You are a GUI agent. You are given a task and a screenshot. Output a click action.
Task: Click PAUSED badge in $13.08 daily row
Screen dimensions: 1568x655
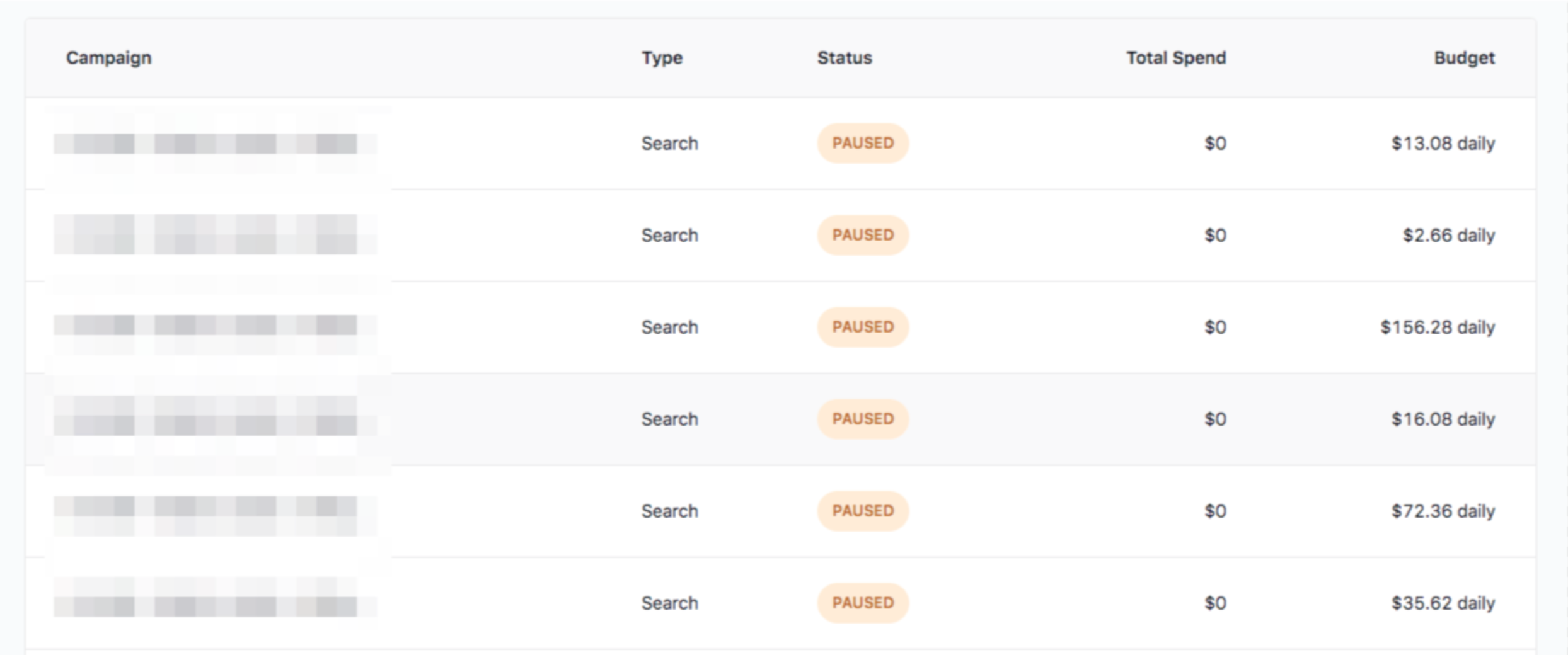[x=863, y=143]
